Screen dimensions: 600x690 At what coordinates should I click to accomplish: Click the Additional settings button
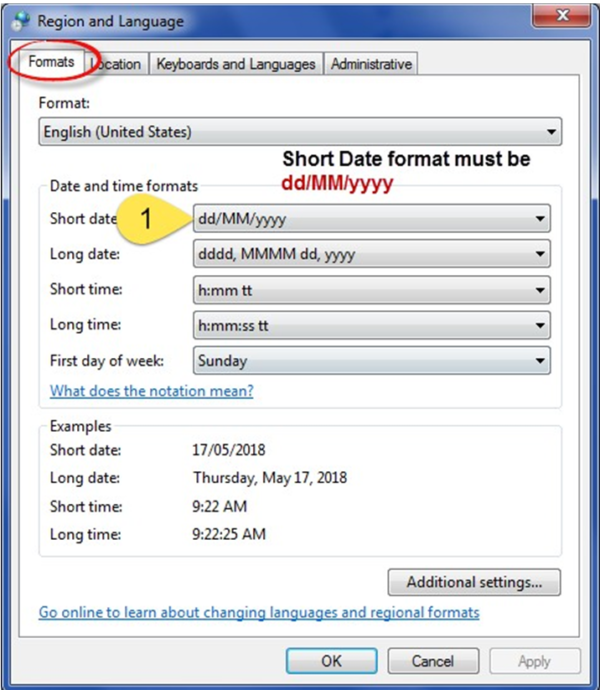(474, 581)
